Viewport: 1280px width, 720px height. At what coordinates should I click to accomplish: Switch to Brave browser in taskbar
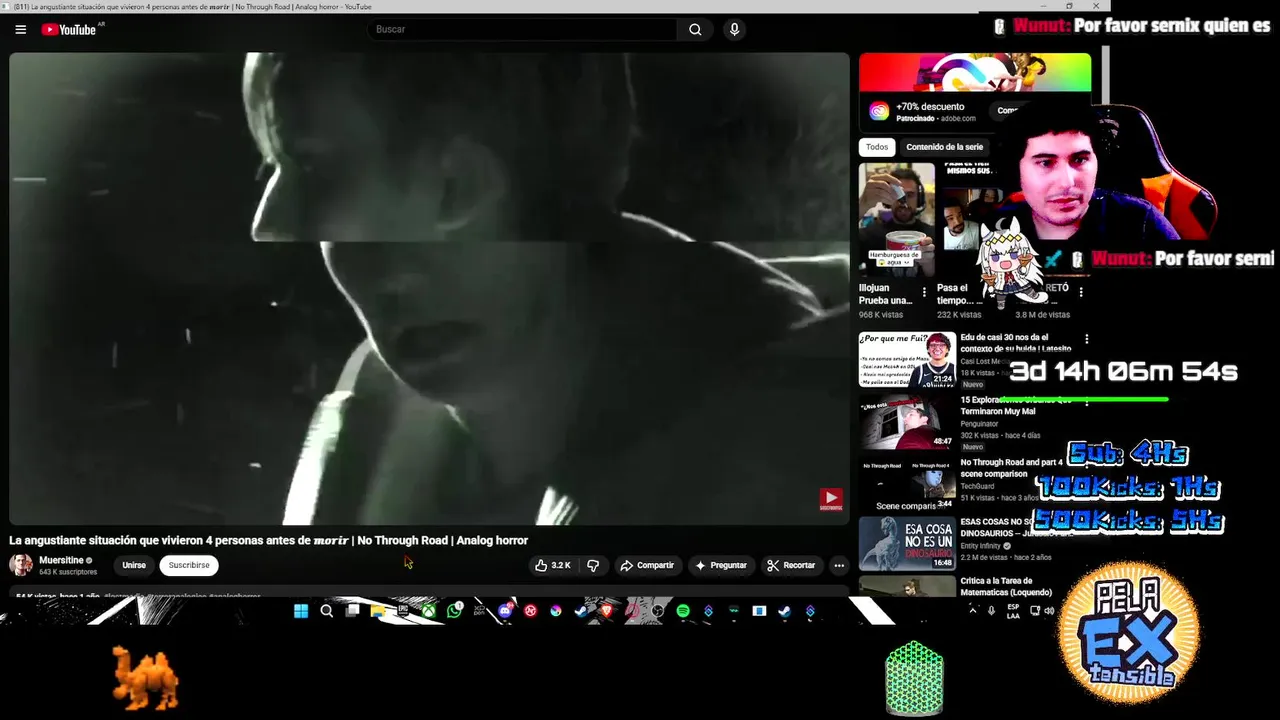[x=606, y=611]
